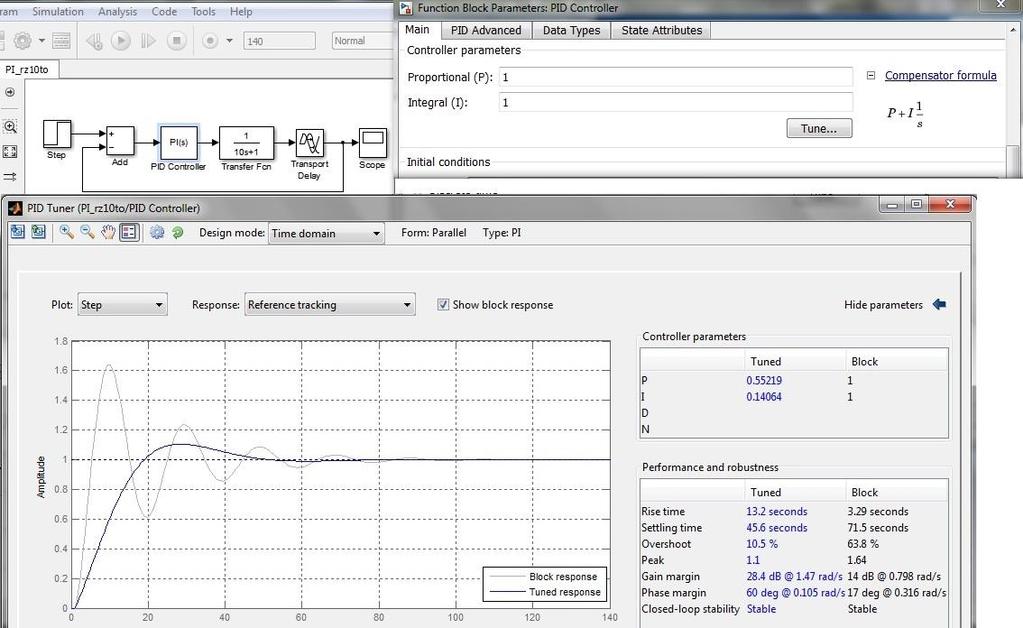Click the Hide parameters arrow button
This screenshot has height=628, width=1023.
point(939,304)
